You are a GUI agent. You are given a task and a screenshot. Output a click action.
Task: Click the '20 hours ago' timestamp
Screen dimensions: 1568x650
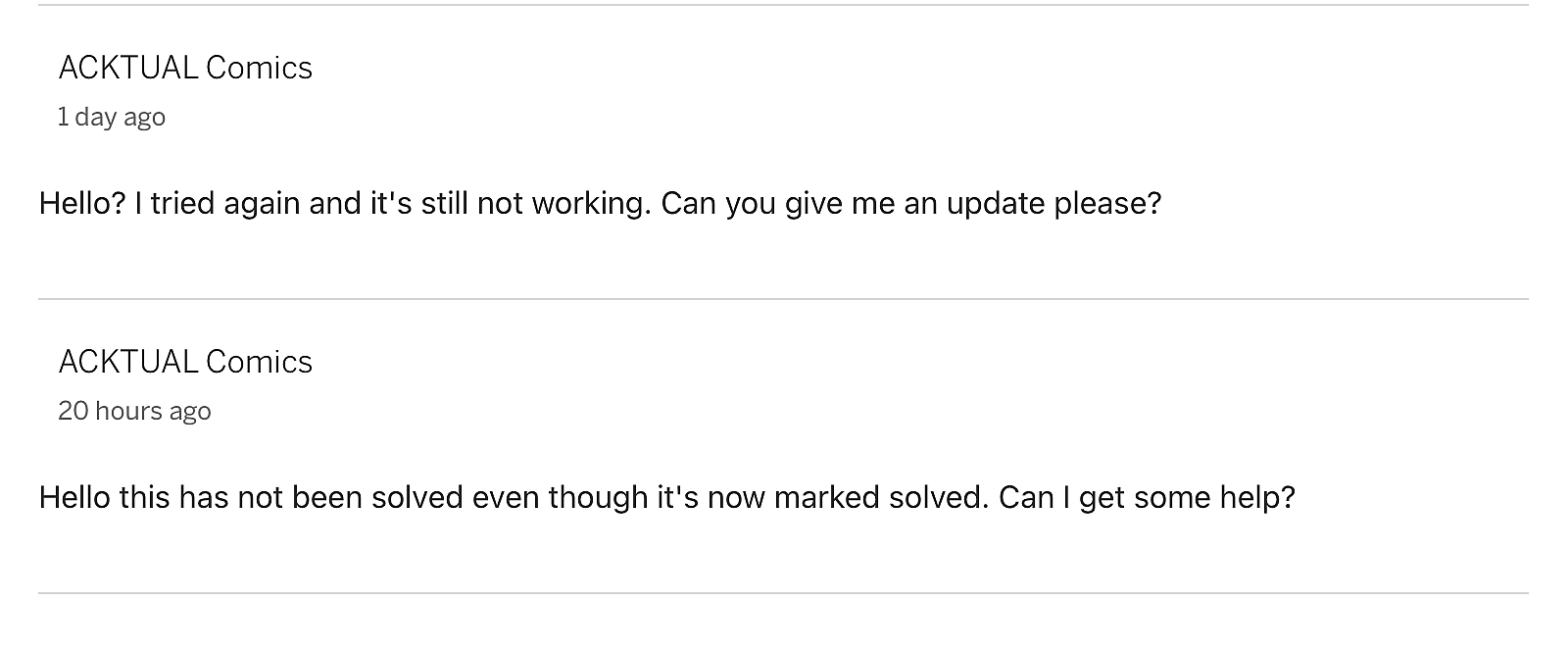[x=134, y=411]
